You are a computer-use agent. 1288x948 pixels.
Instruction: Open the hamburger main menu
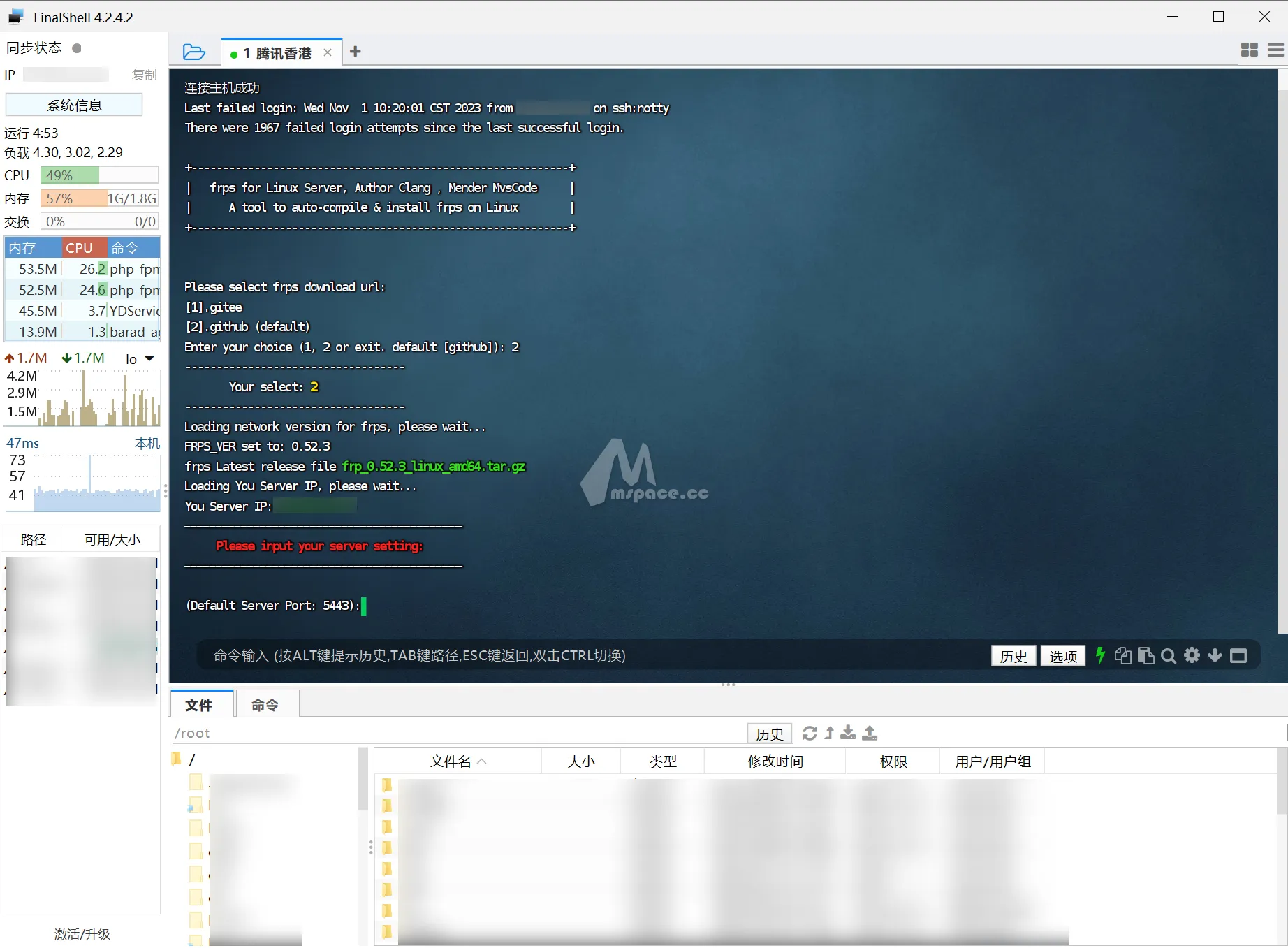pyautogui.click(x=1275, y=50)
